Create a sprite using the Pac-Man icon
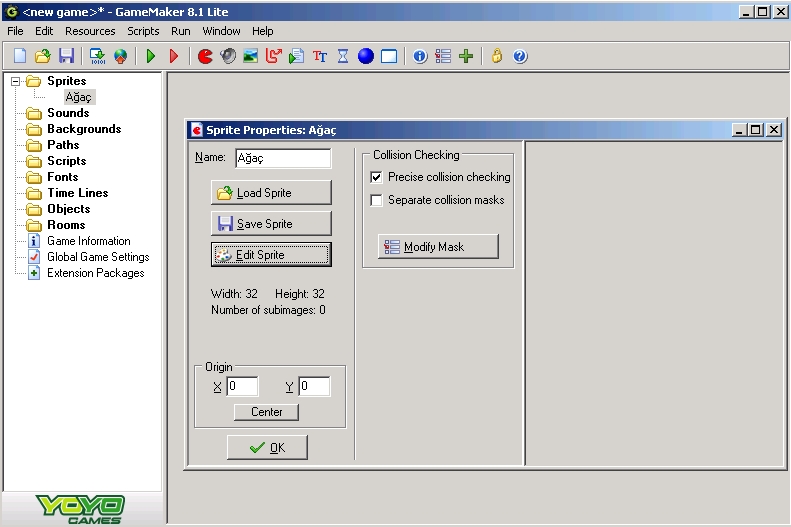Image resolution: width=791 pixels, height=527 pixels. tap(205, 56)
